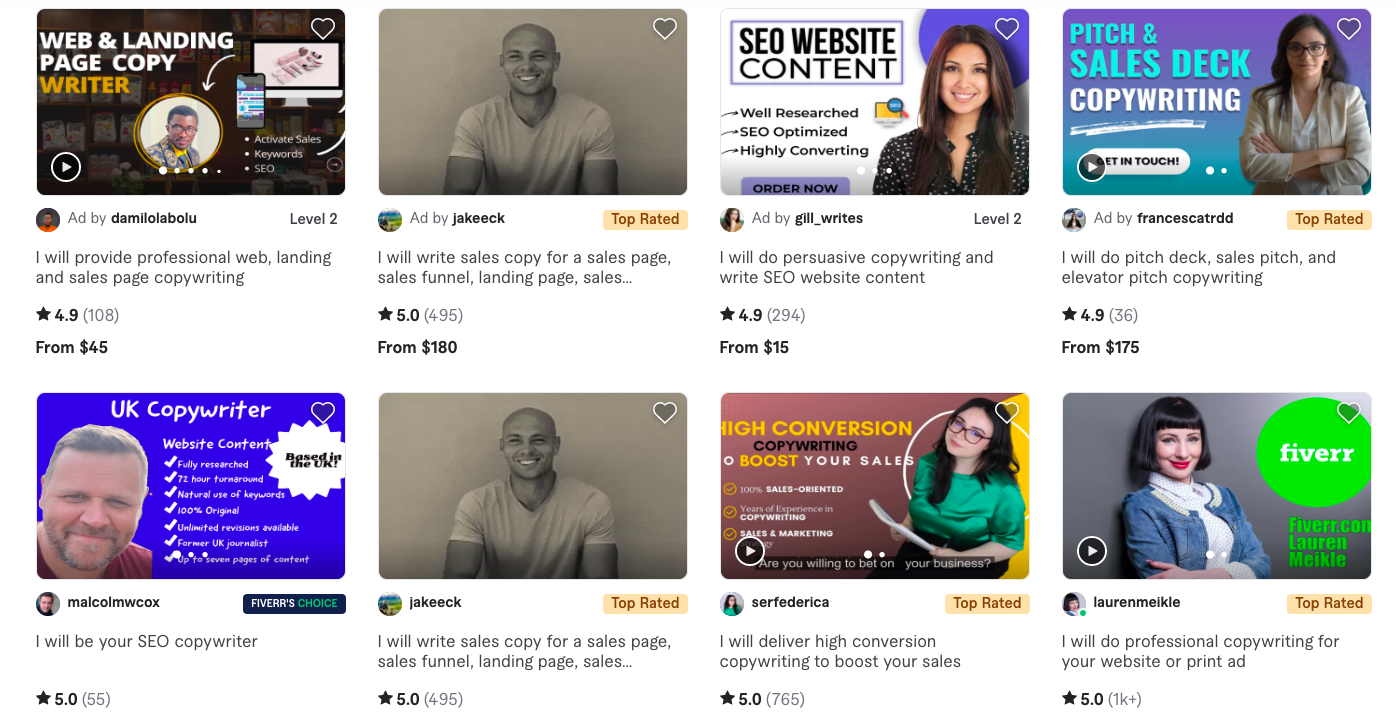
Task: Open damilolabolu's profile avatar
Action: click(x=48, y=219)
